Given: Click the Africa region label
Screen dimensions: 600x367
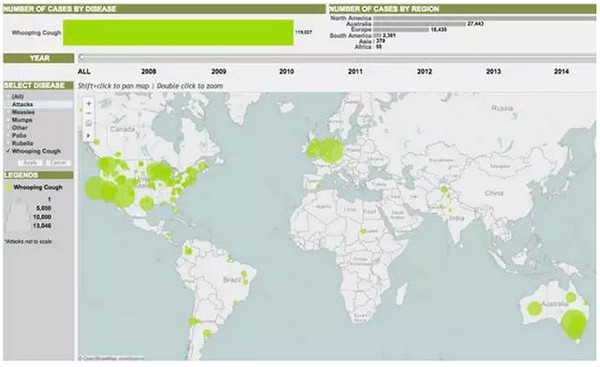Looking at the screenshot, I should tap(363, 47).
